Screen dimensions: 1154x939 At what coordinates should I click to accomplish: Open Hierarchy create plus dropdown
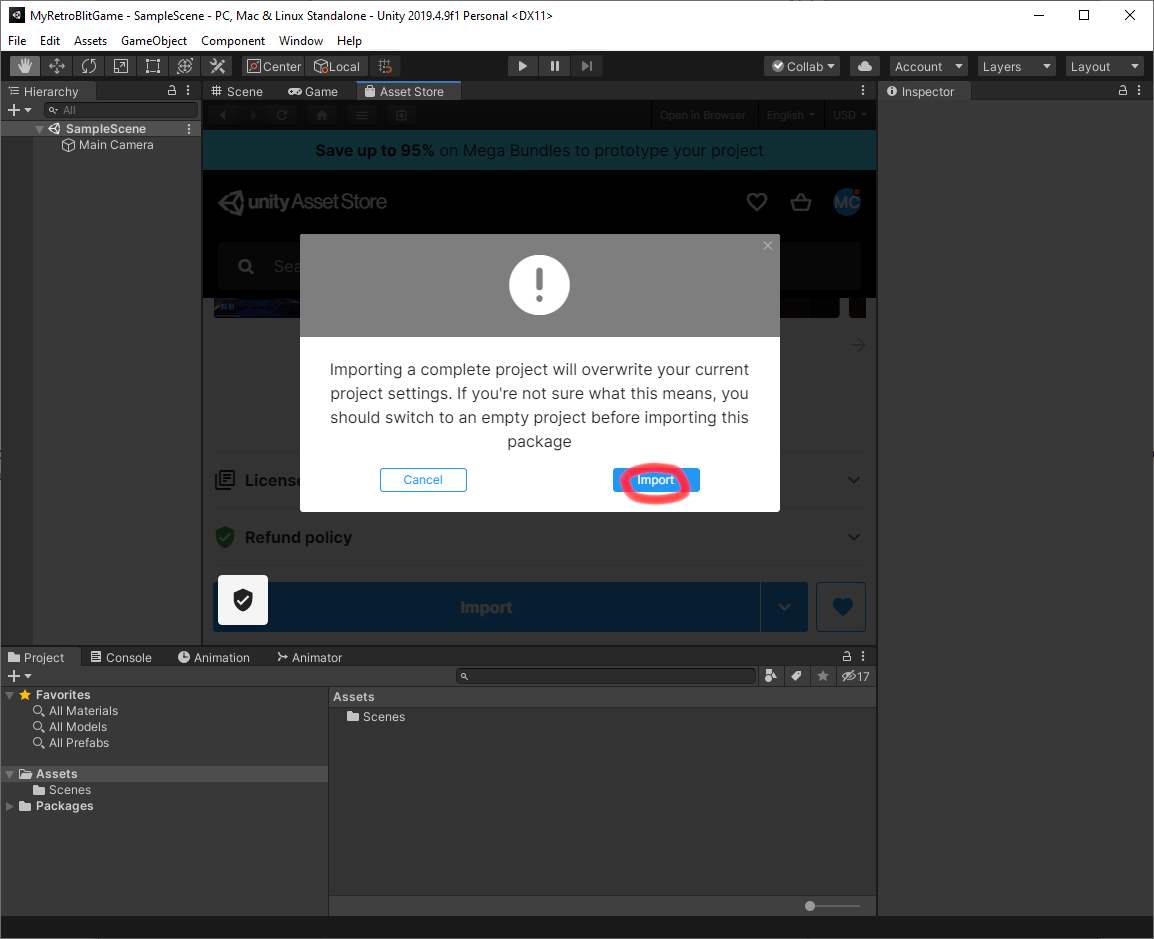19,110
